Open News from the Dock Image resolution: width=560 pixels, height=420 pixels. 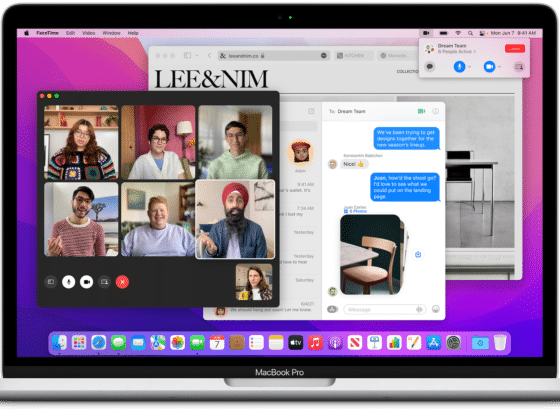355,343
